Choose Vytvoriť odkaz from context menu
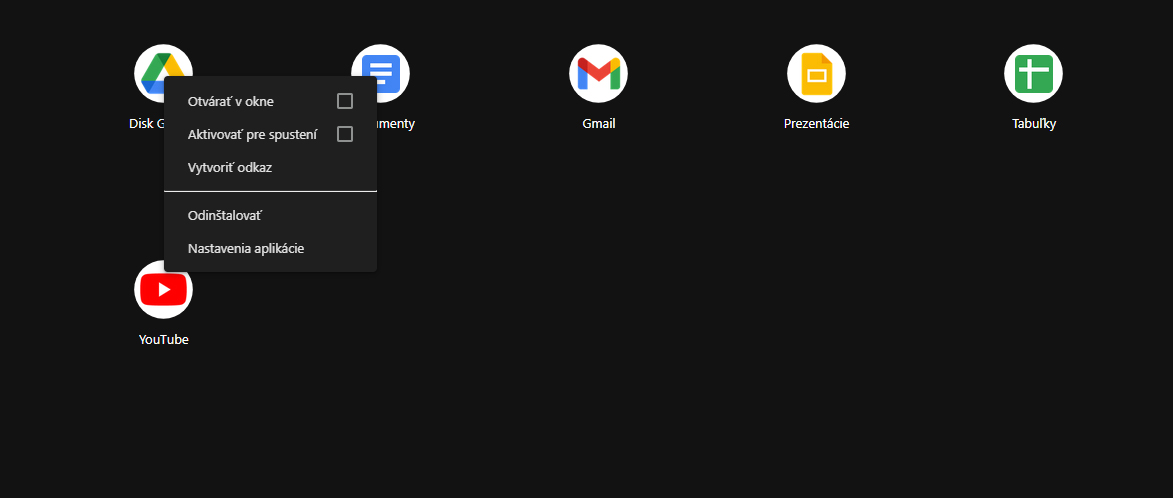 tap(270, 167)
